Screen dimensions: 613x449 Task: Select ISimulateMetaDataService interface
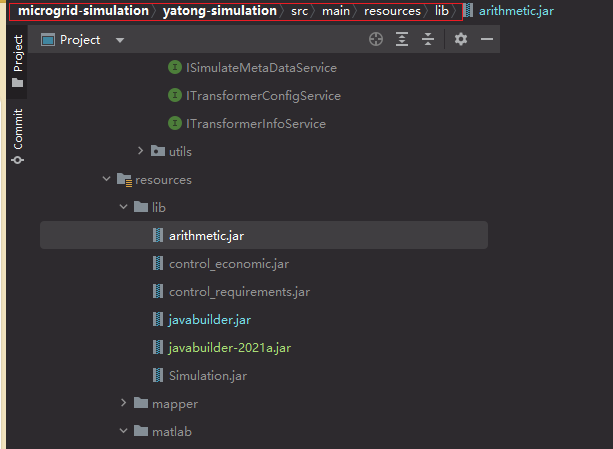tap(260, 68)
